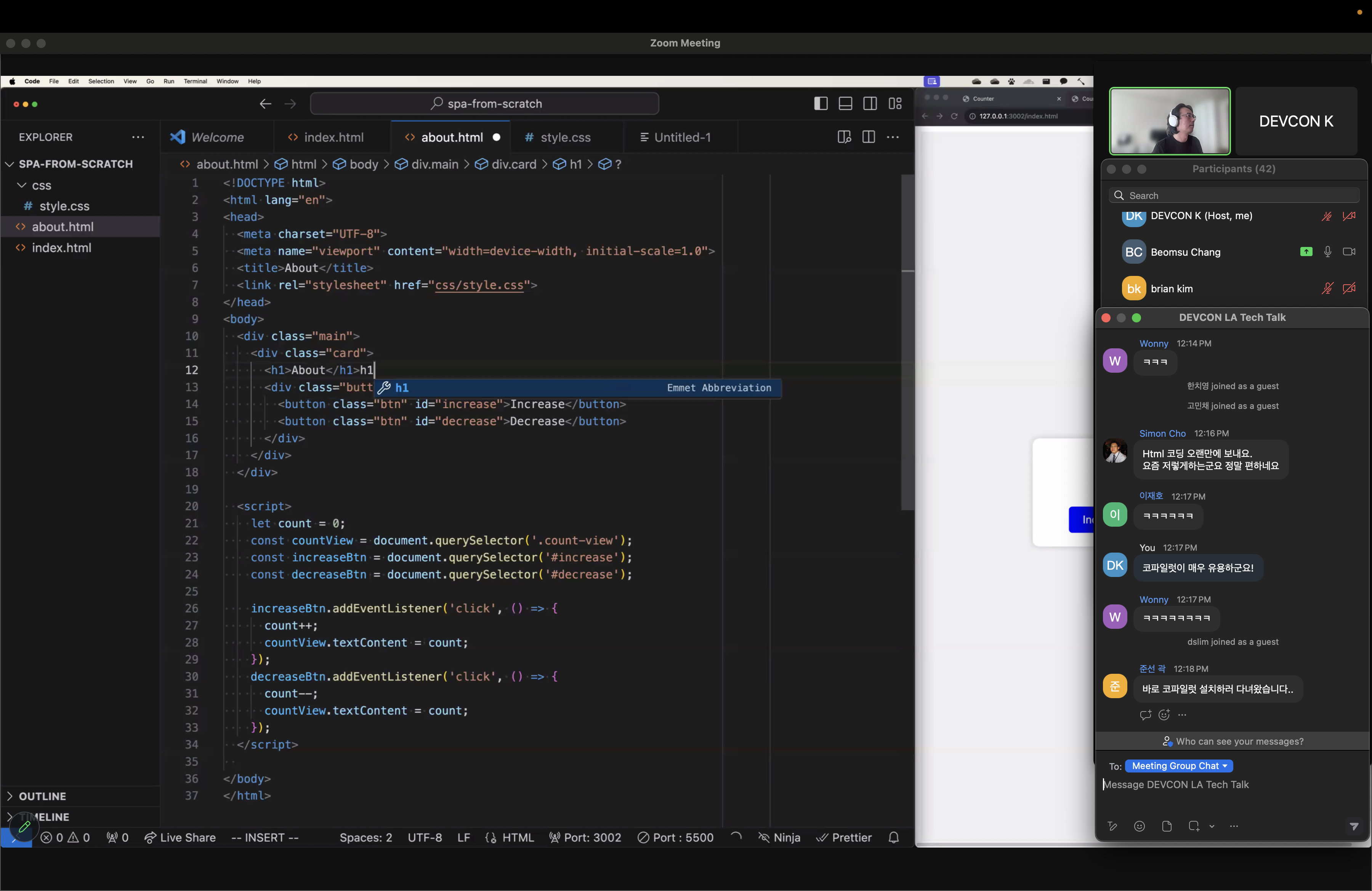Screen dimensions: 1372x891
Task: Open notifications bell in status bar
Action: 894,837
